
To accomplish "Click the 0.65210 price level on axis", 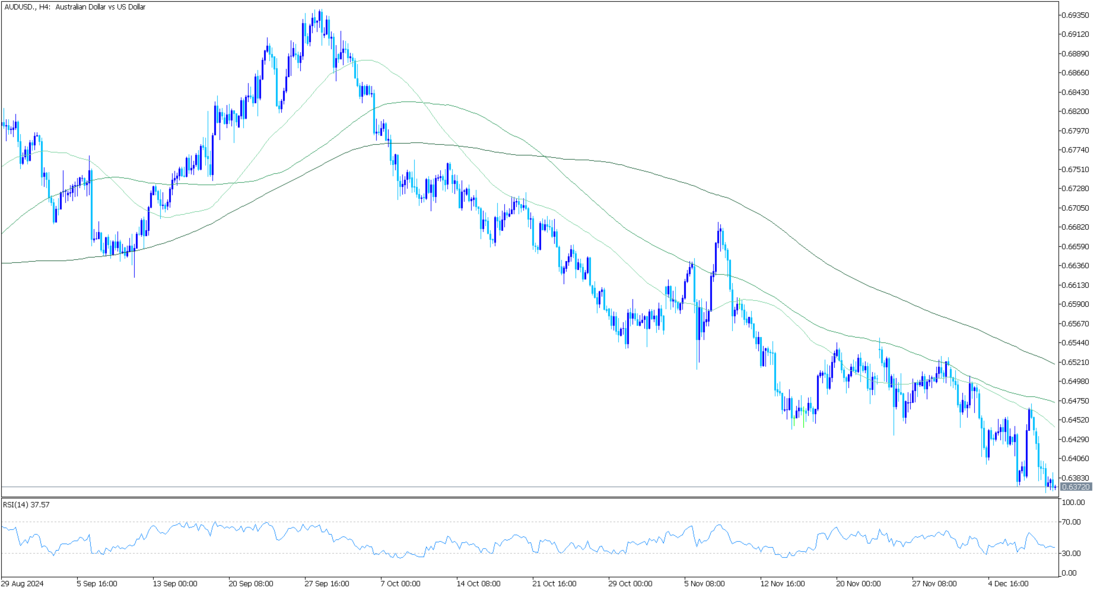I will click(1076, 362).
